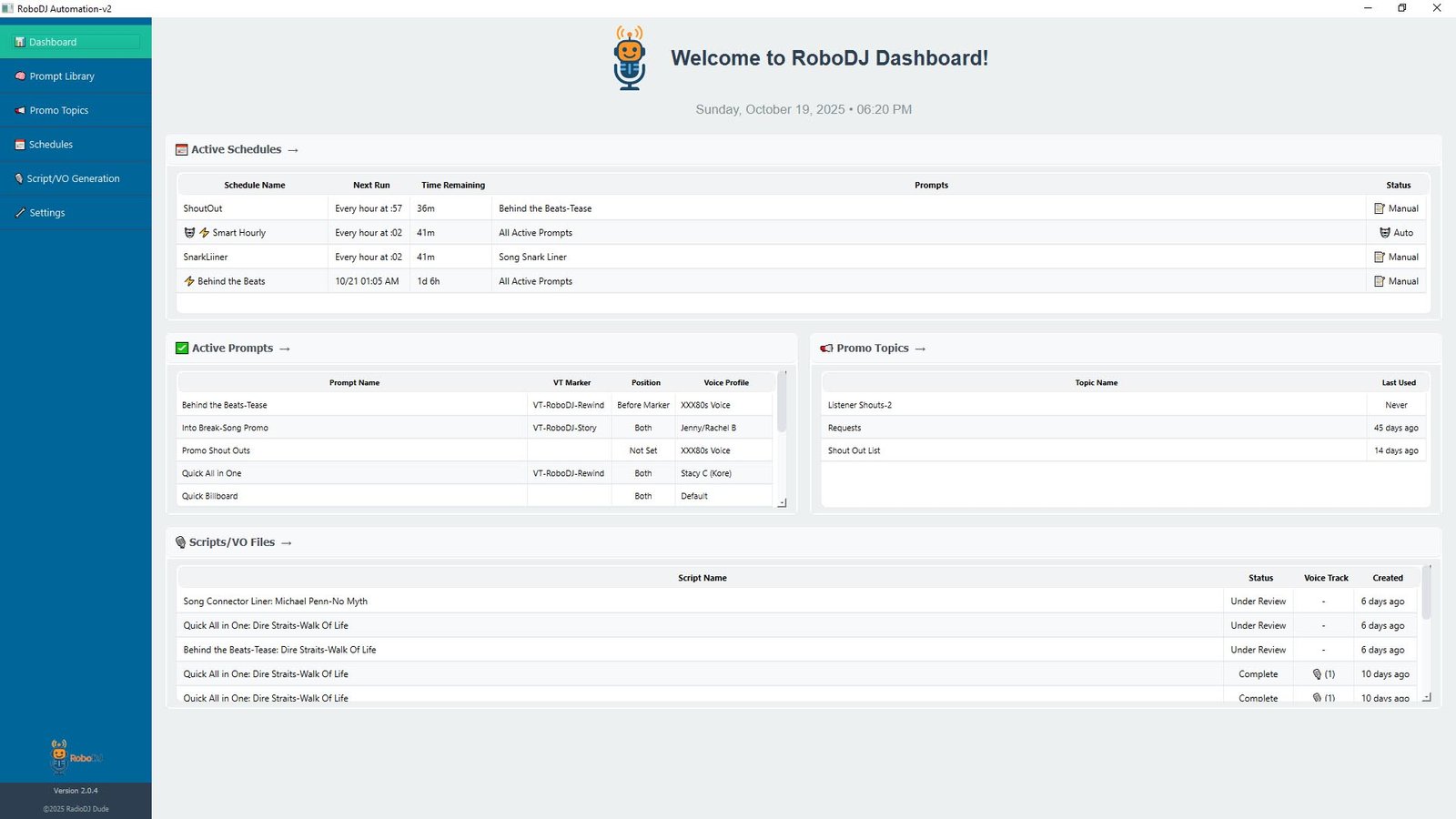
Task: Switch to the Prompt Library page
Action: click(x=64, y=76)
